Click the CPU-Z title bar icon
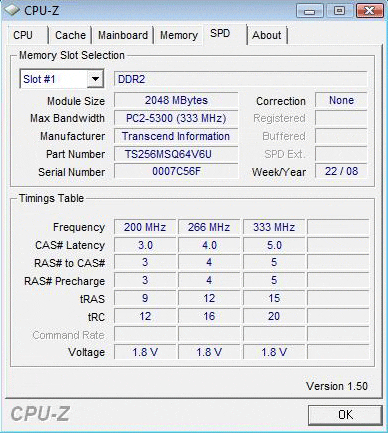Screen dimensions: 388x433 click(x=11, y=10)
